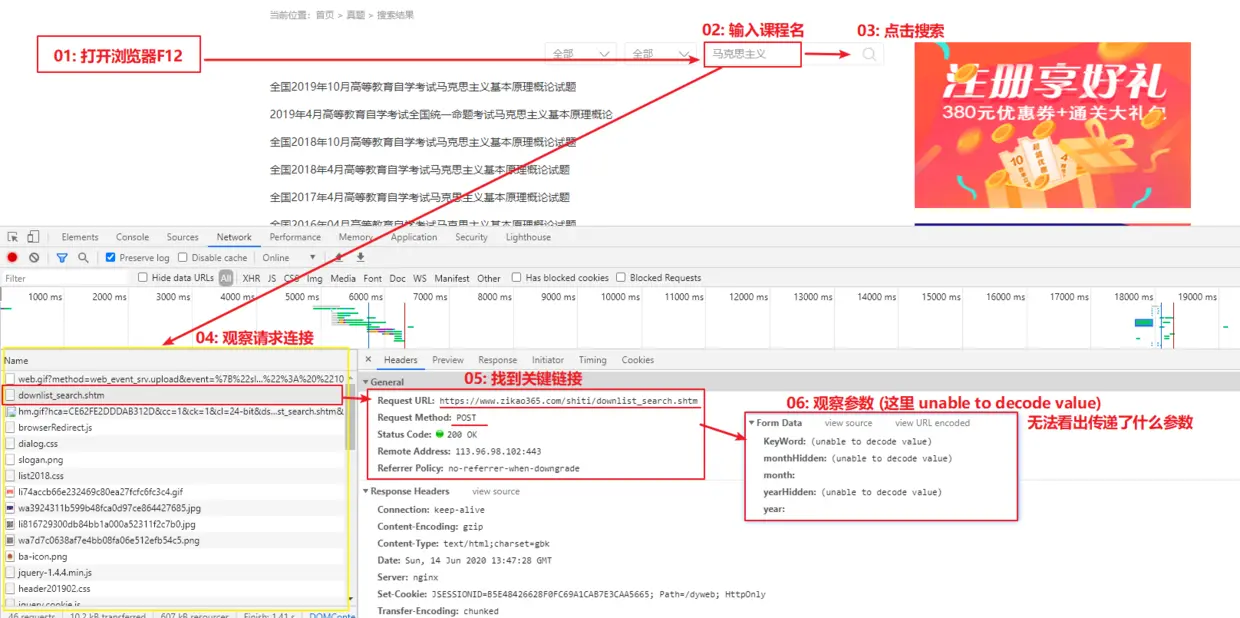The height and width of the screenshot is (618, 1240).
Task: Open the Lighthouse tab
Action: pyautogui.click(x=528, y=237)
